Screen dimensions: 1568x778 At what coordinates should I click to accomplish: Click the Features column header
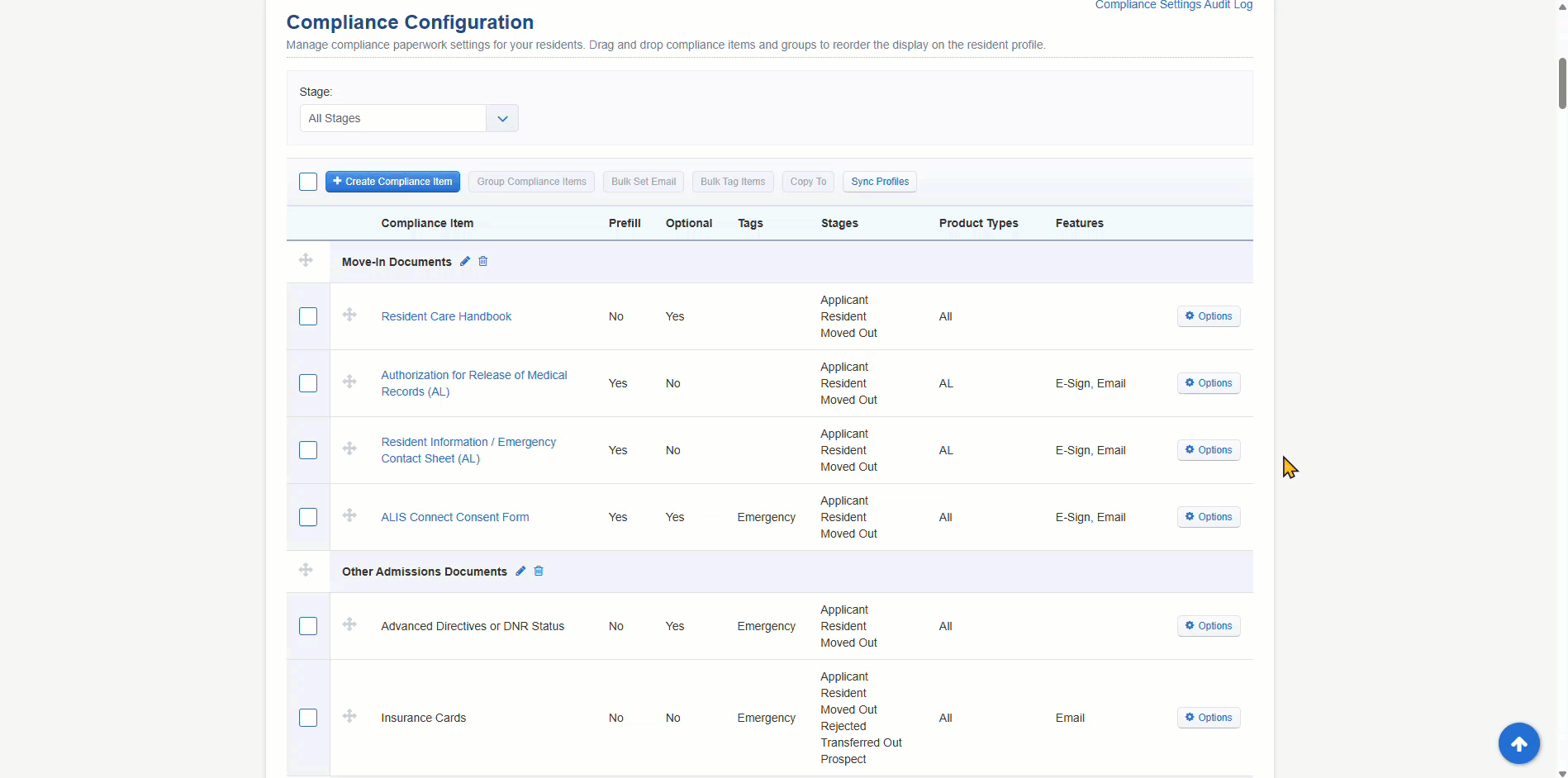[1080, 223]
